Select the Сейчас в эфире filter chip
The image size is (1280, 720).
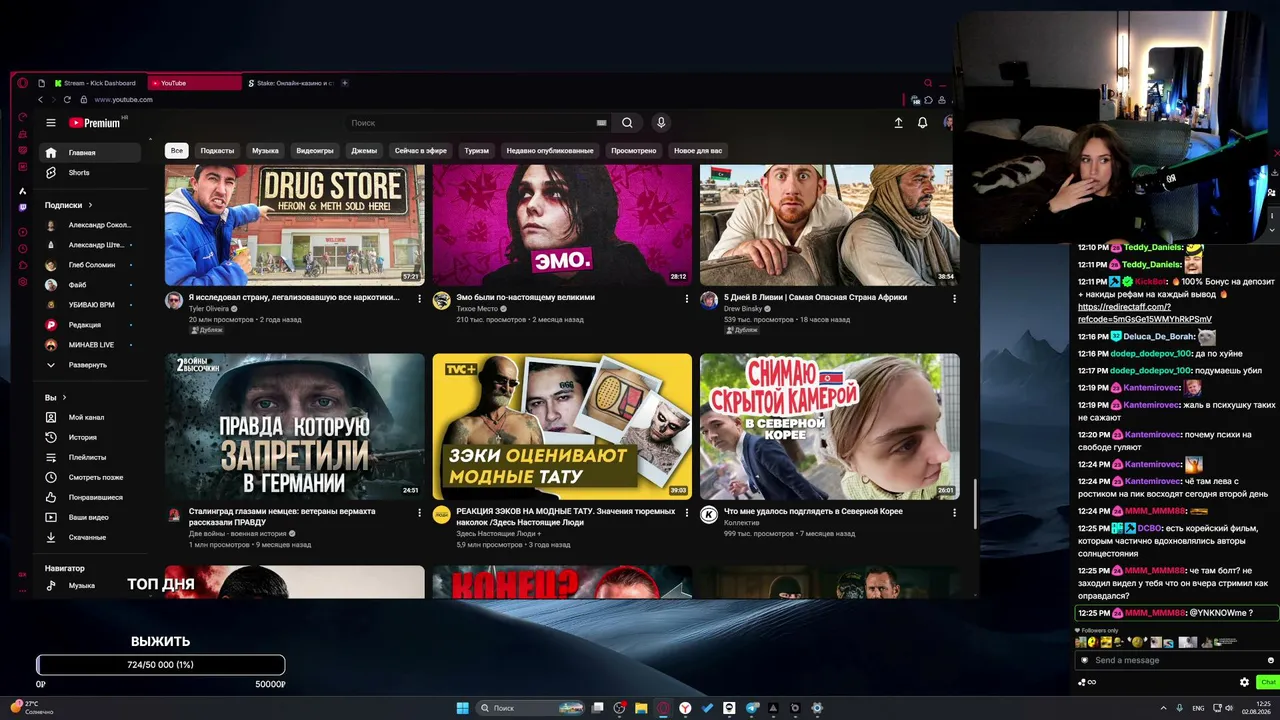pos(421,151)
